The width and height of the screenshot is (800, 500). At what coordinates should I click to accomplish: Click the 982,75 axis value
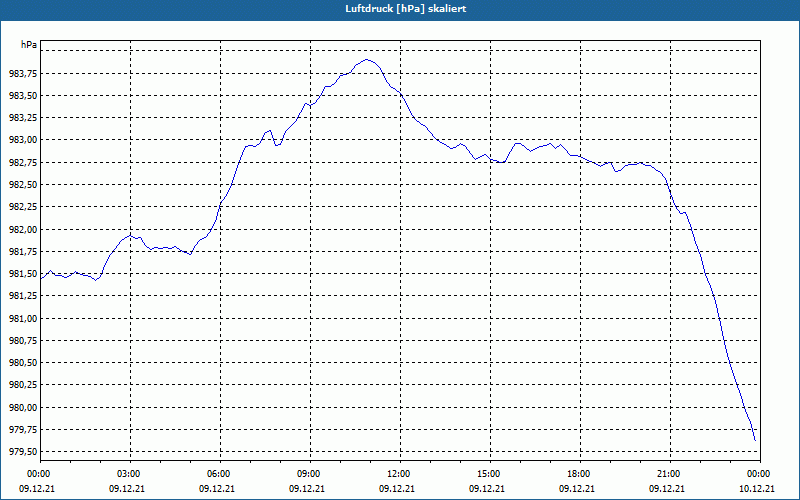23,163
